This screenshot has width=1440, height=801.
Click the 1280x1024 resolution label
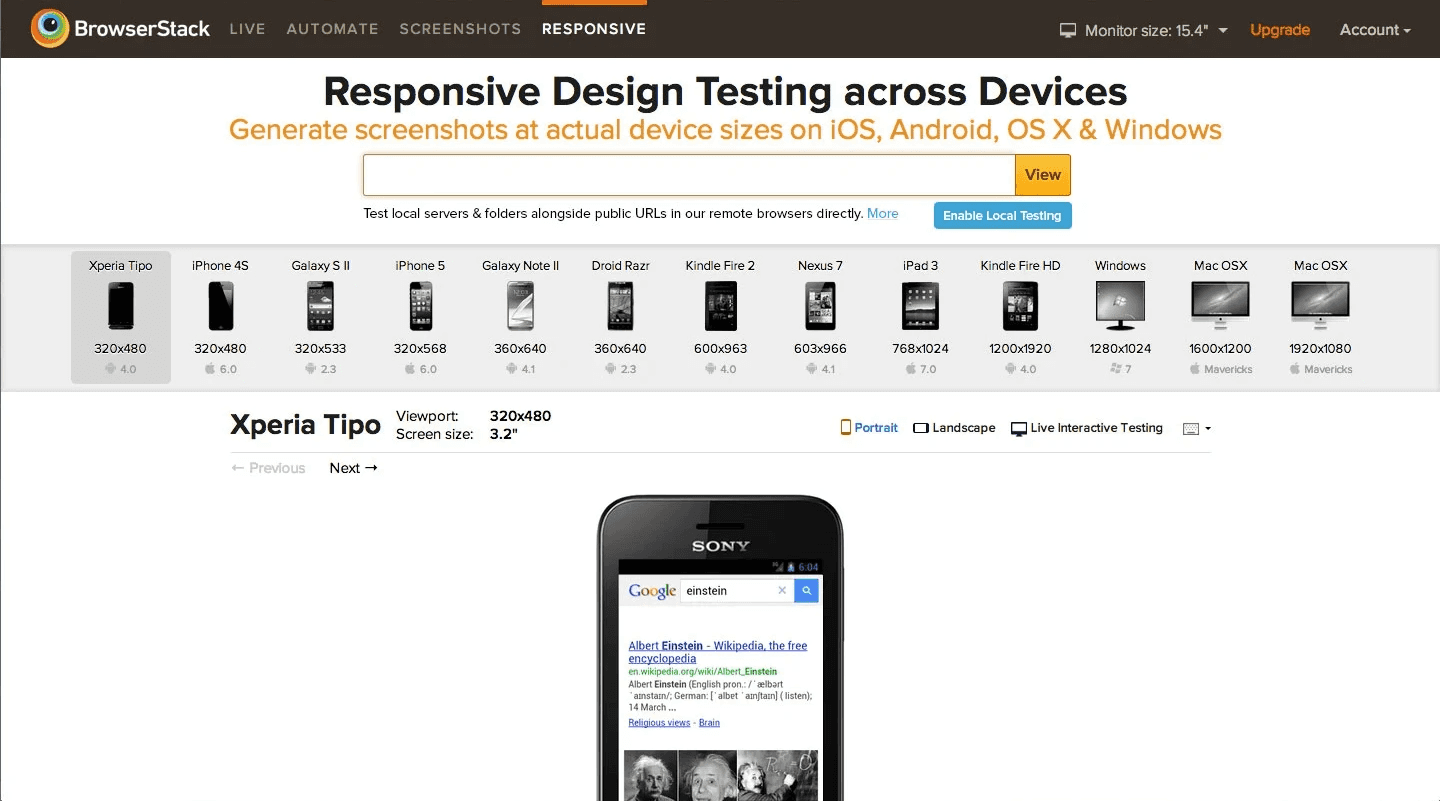pos(1120,349)
